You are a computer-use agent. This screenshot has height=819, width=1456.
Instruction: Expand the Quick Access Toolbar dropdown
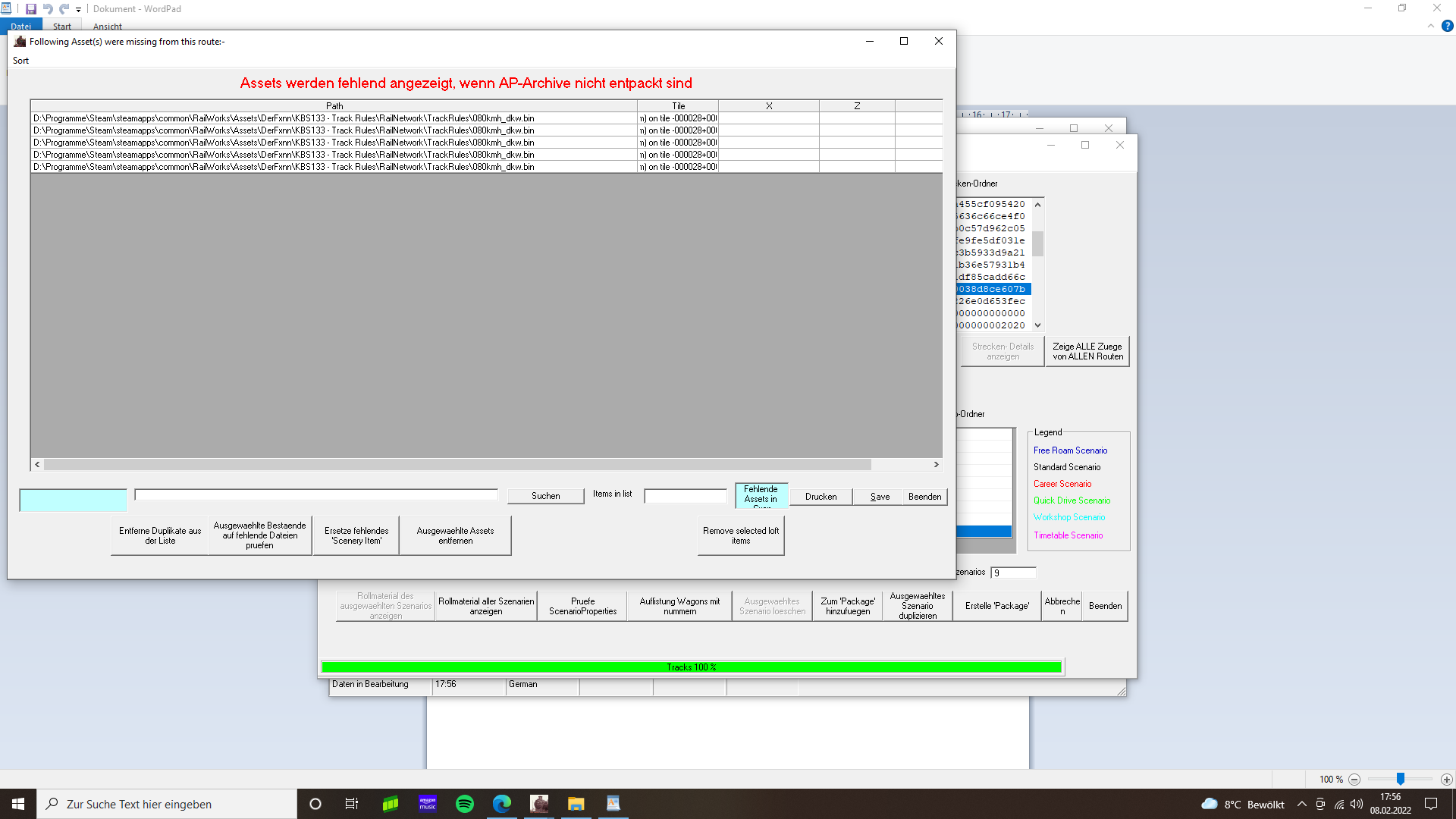point(78,10)
